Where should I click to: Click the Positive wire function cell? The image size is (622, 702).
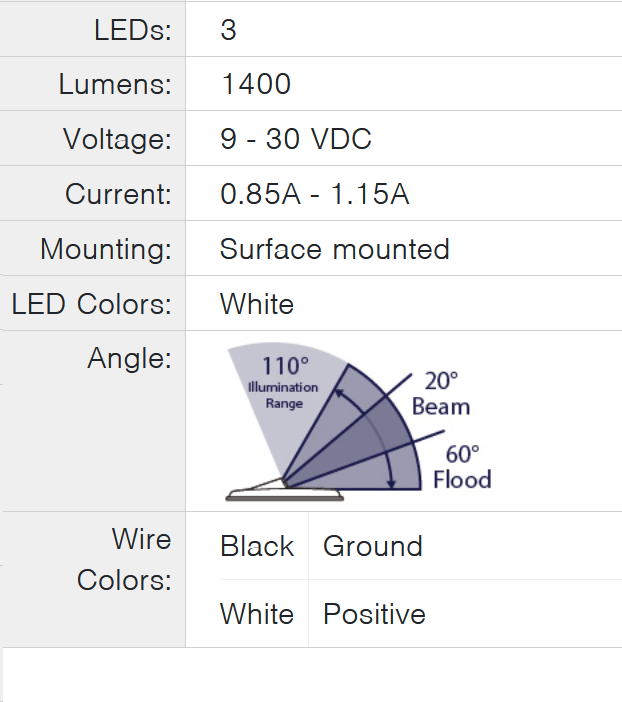point(374,614)
